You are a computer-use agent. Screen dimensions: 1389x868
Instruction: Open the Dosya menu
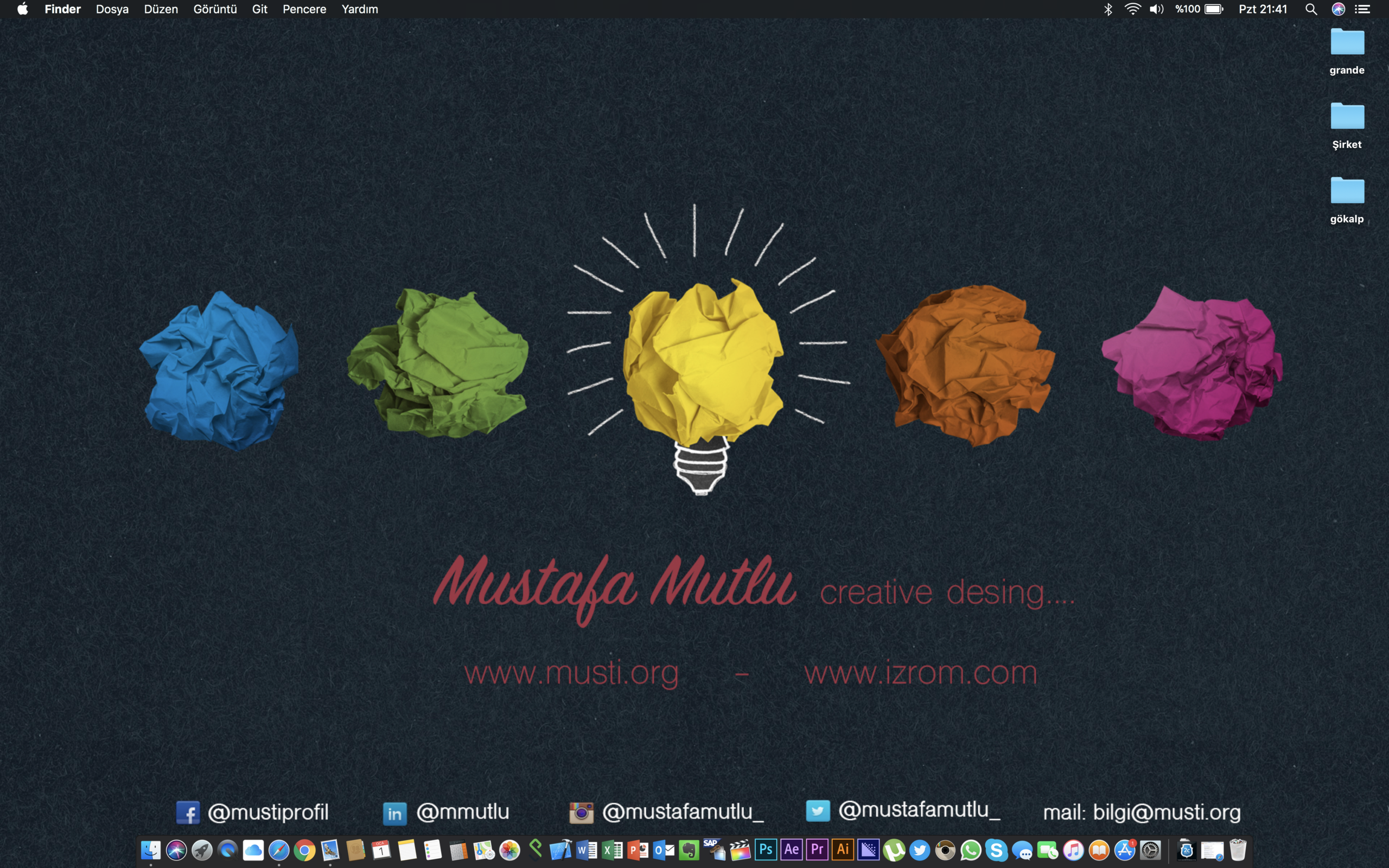click(112, 9)
